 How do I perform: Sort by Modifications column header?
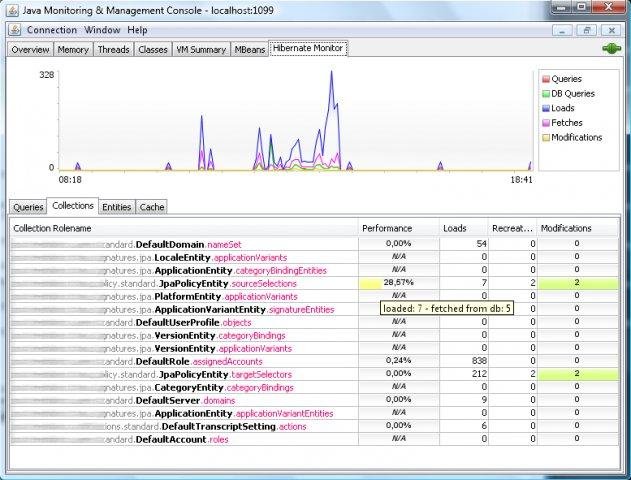pyautogui.click(x=578, y=228)
